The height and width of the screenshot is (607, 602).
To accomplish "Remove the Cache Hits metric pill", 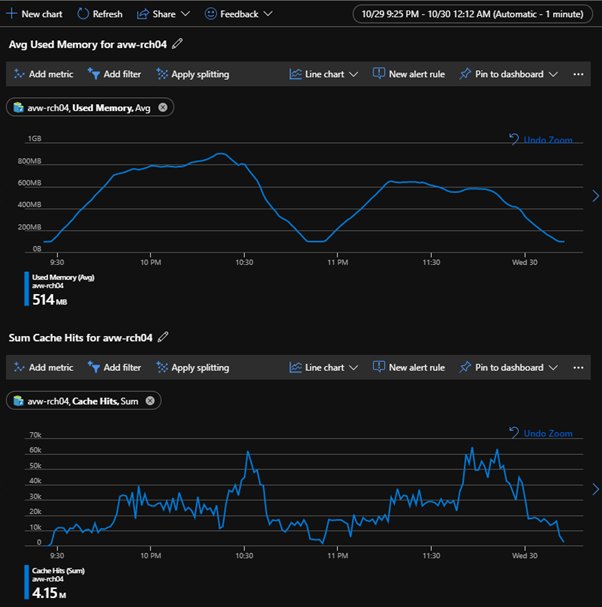I will pyautogui.click(x=150, y=400).
